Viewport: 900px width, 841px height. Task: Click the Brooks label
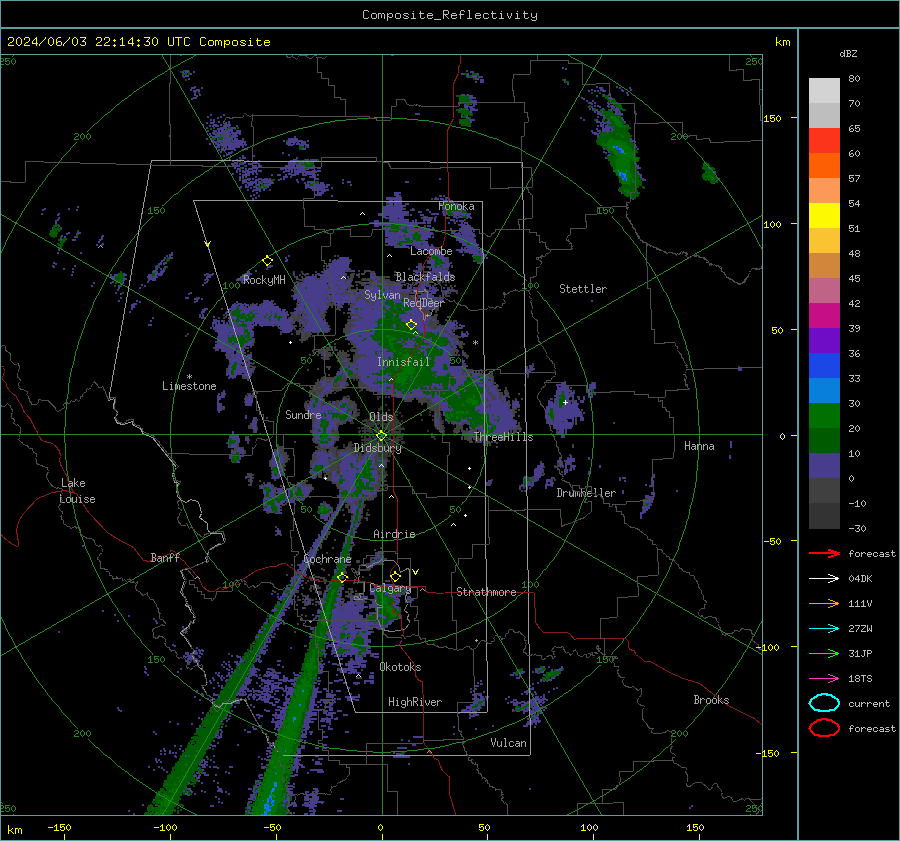[x=711, y=700]
